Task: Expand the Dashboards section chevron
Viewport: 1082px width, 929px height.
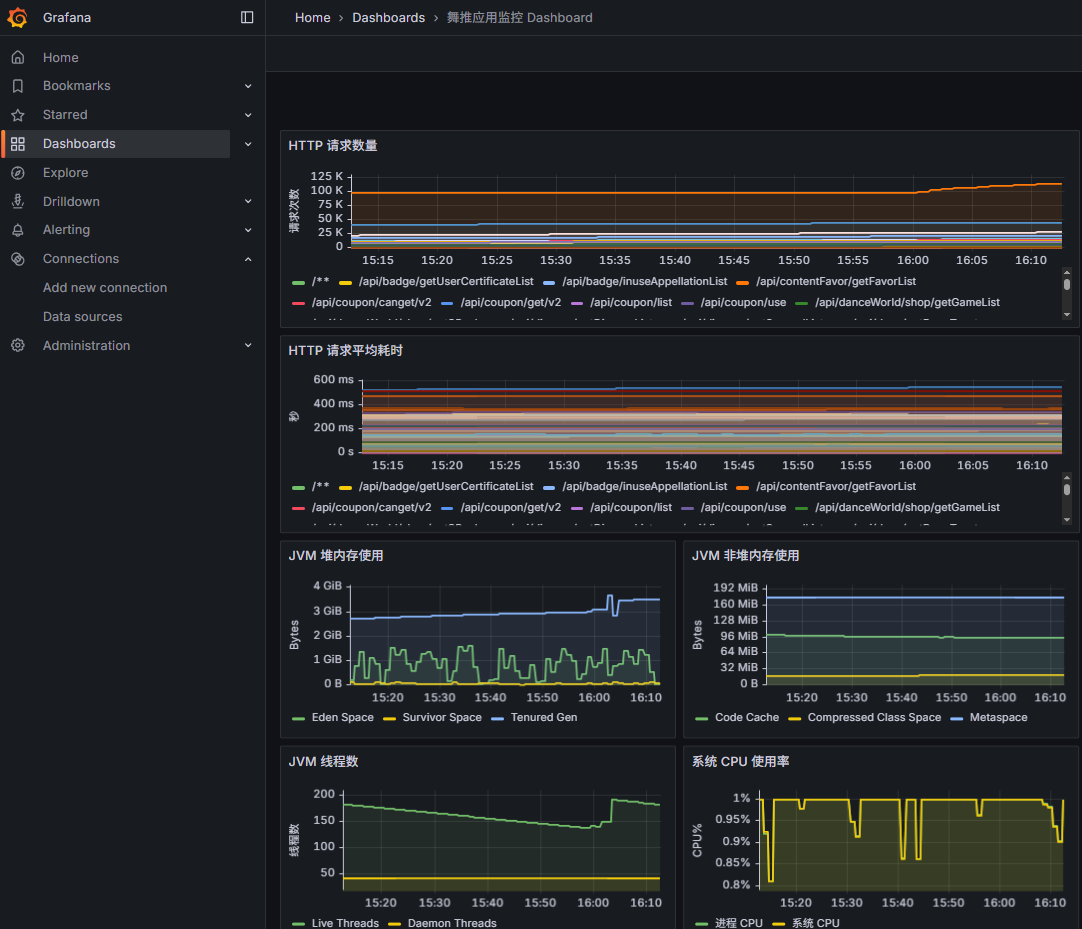Action: click(248, 144)
